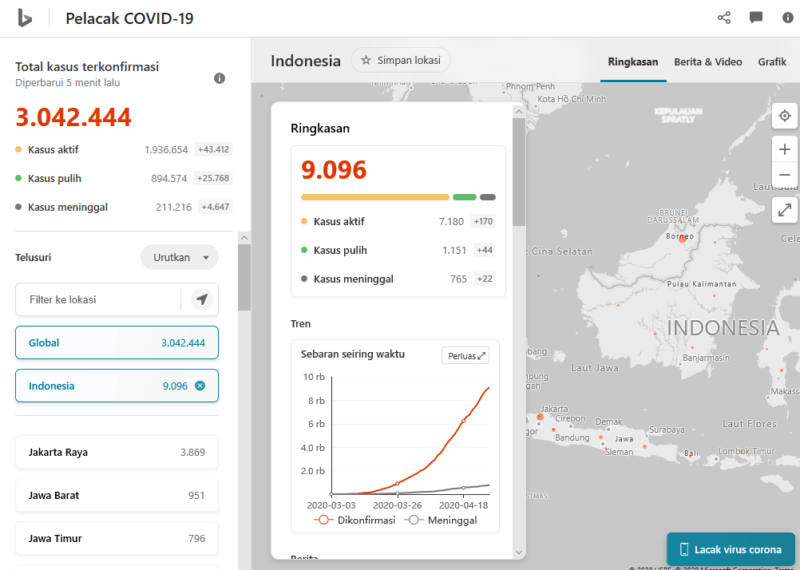Click Lacak virus corona button
Viewport: 800px width, 570px height.
(730, 549)
